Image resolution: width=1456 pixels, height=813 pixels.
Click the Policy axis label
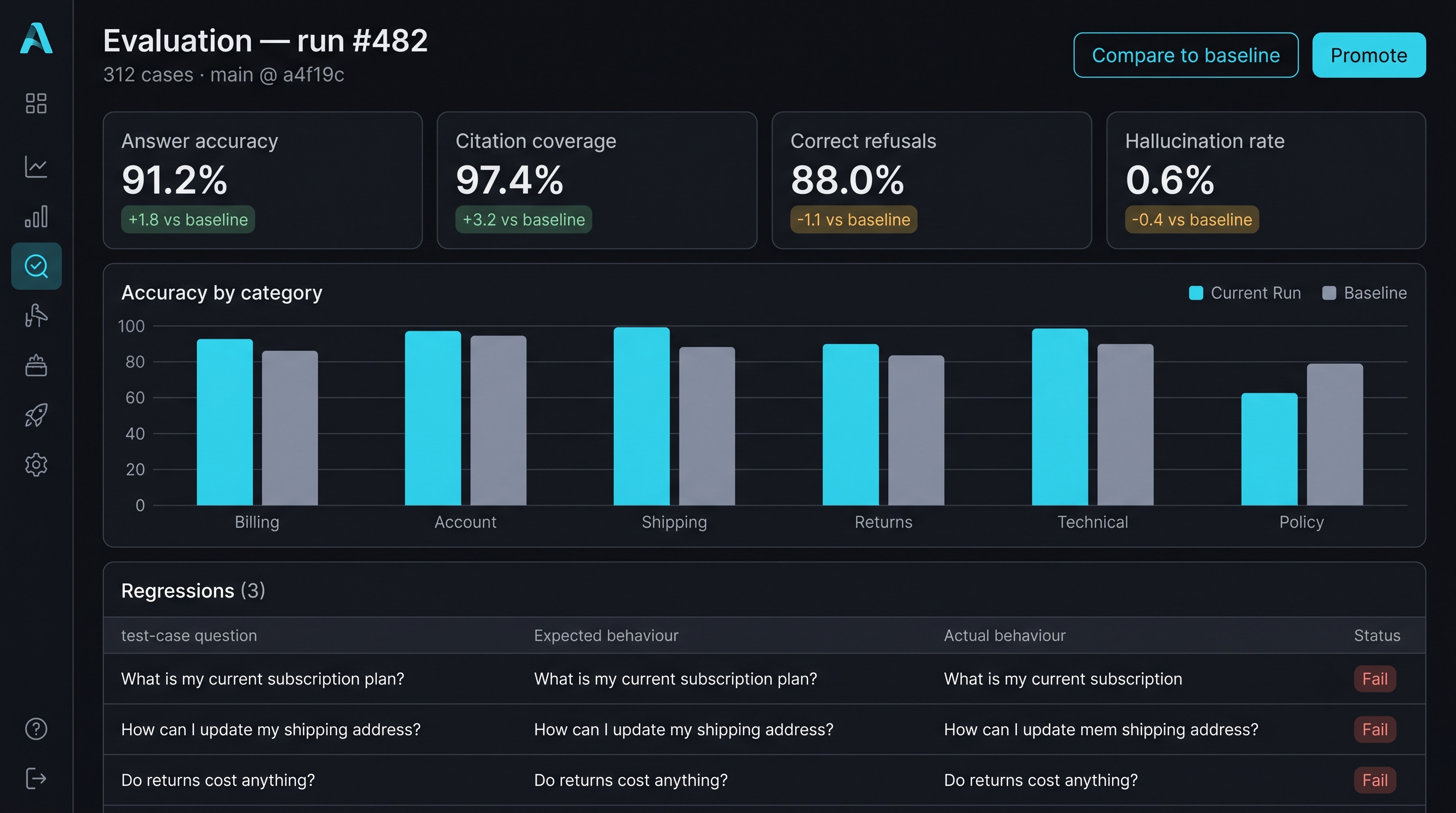[x=1302, y=522]
